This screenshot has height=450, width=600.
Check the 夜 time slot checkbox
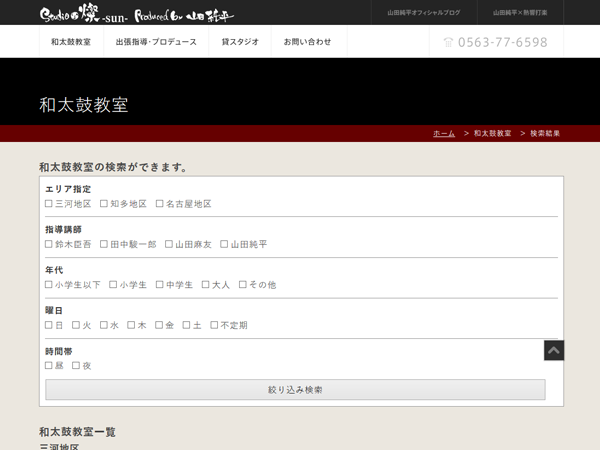coord(76,366)
